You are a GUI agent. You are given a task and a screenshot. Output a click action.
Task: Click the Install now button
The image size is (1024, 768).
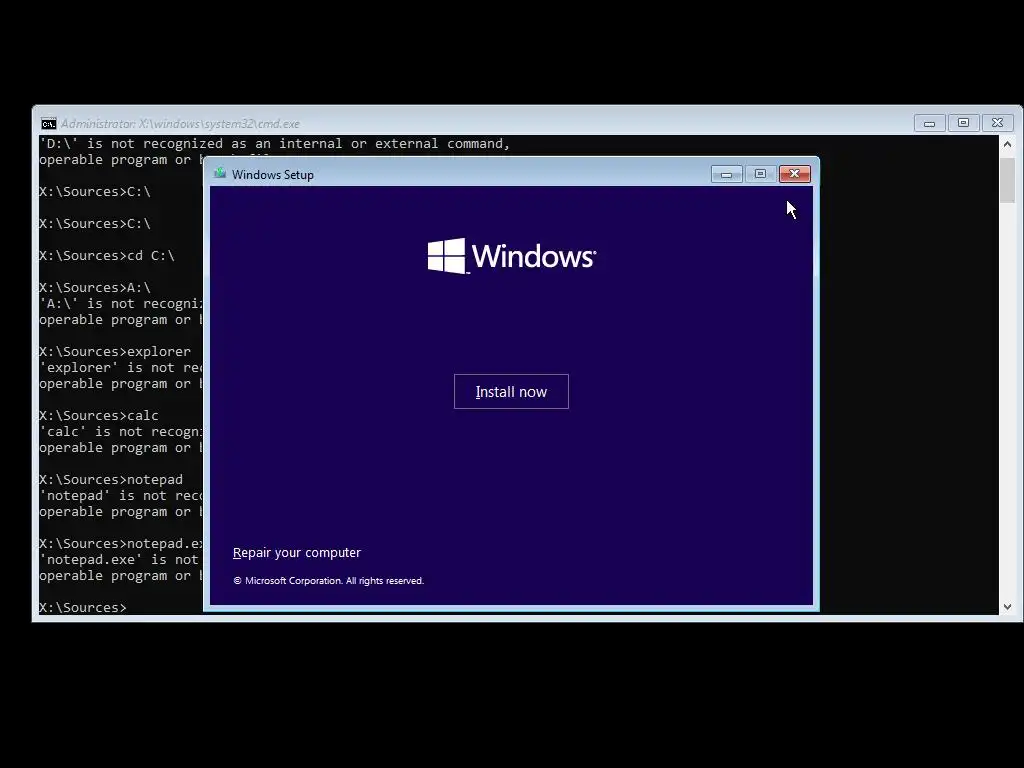pyautogui.click(x=511, y=391)
